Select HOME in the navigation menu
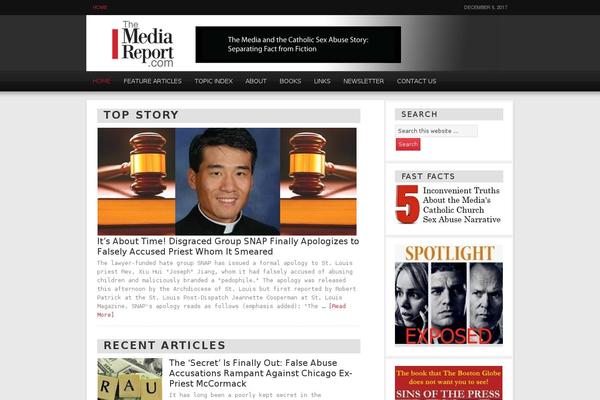 tap(102, 81)
